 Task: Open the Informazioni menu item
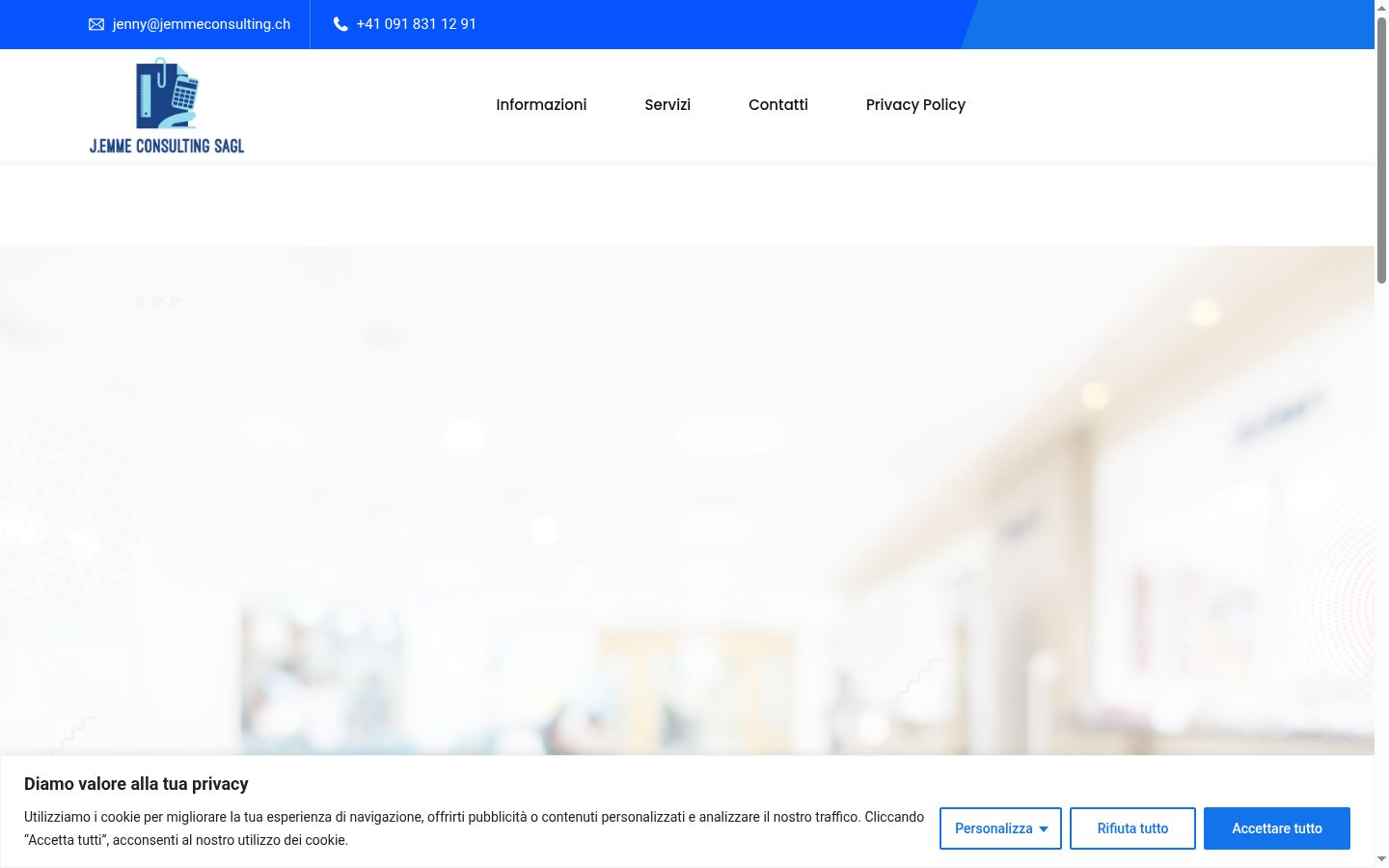[541, 104]
